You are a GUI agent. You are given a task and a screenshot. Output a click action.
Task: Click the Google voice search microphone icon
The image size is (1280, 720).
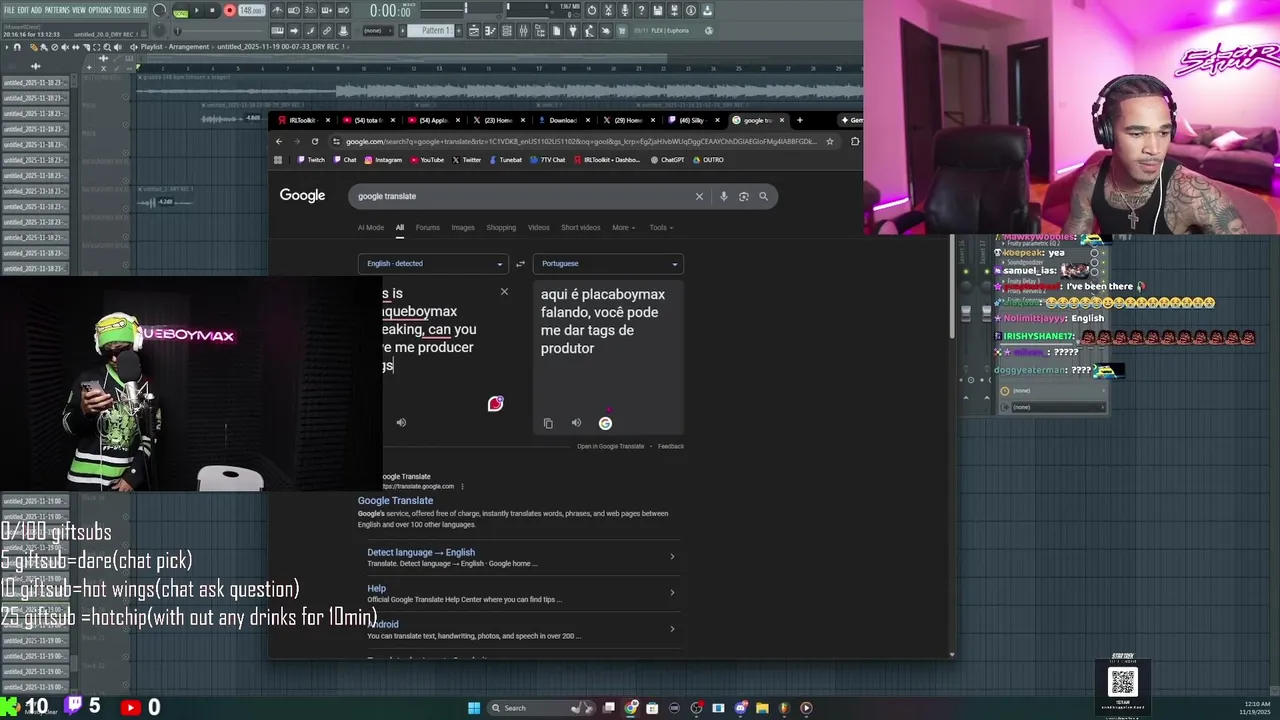(x=723, y=196)
